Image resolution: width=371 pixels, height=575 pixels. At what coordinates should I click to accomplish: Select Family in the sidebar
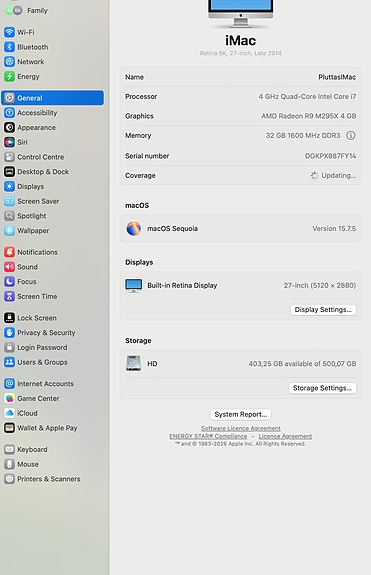tap(37, 10)
